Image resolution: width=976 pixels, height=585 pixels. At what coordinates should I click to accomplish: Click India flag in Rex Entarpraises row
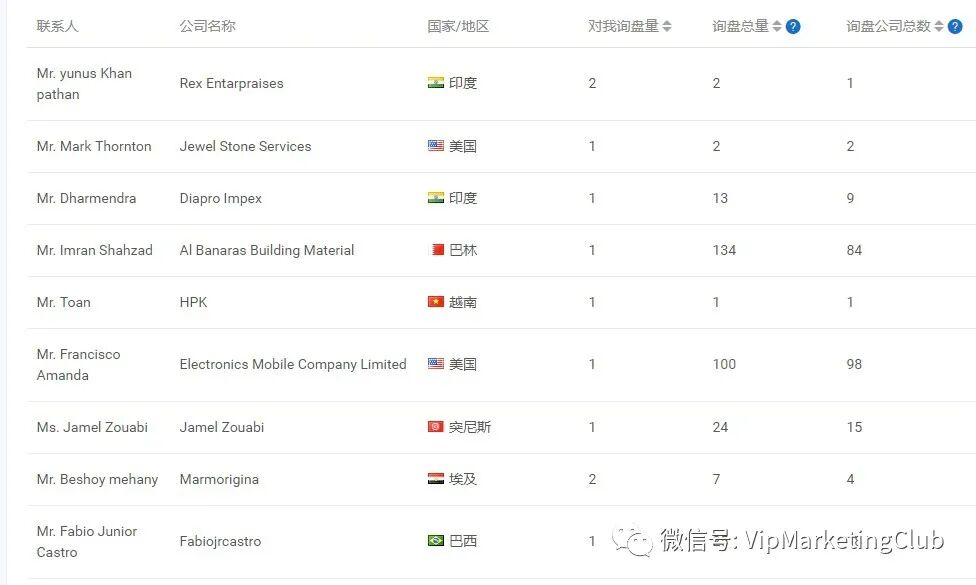click(x=436, y=83)
